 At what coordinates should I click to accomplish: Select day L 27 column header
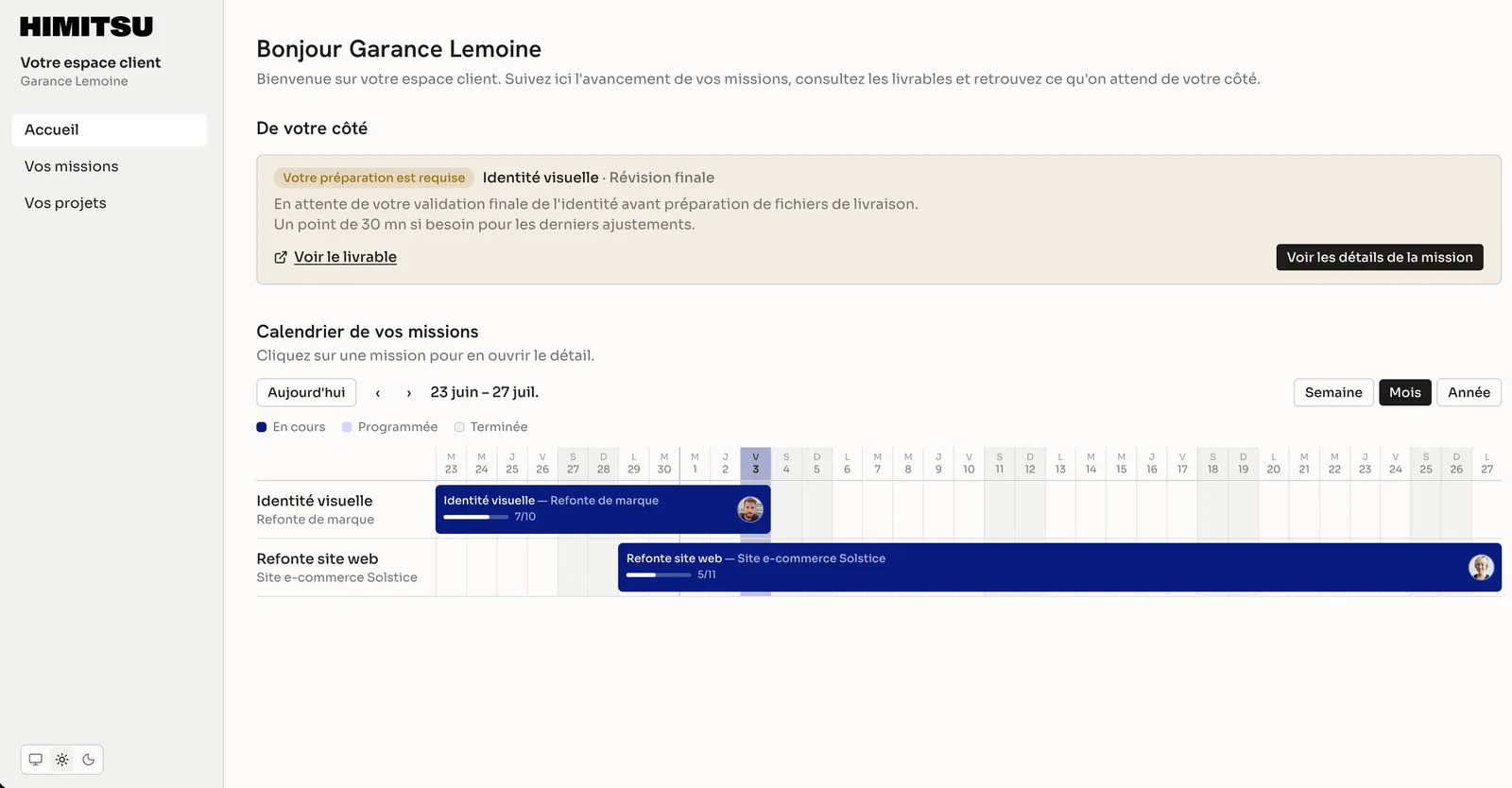1486,463
